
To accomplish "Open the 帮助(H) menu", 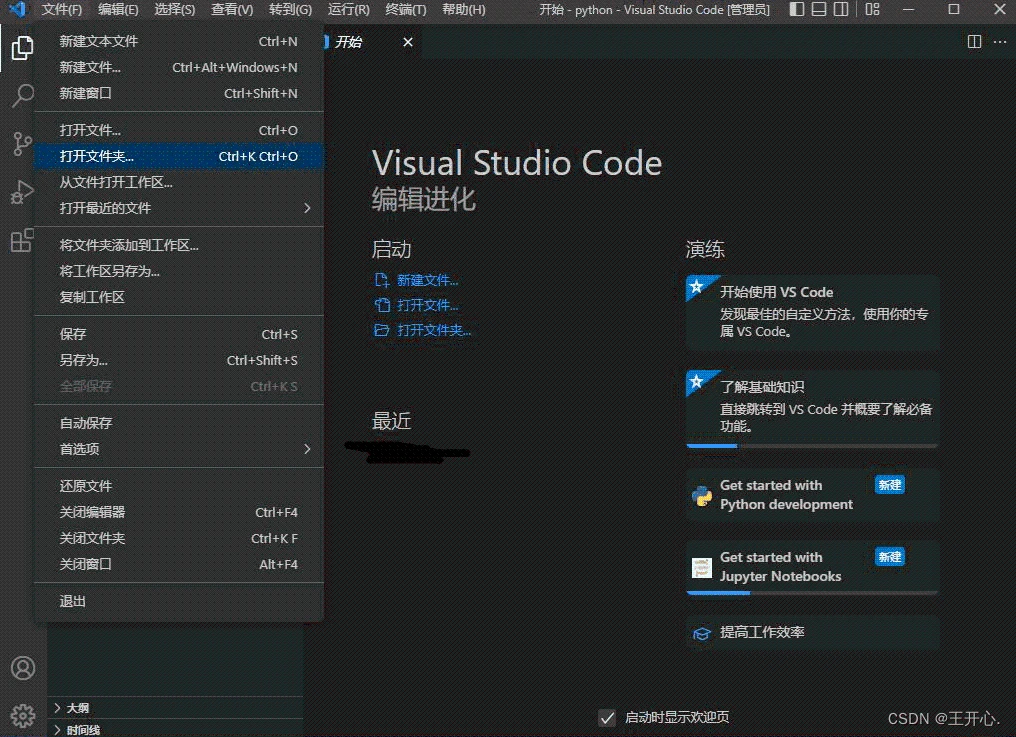I will coord(463,10).
